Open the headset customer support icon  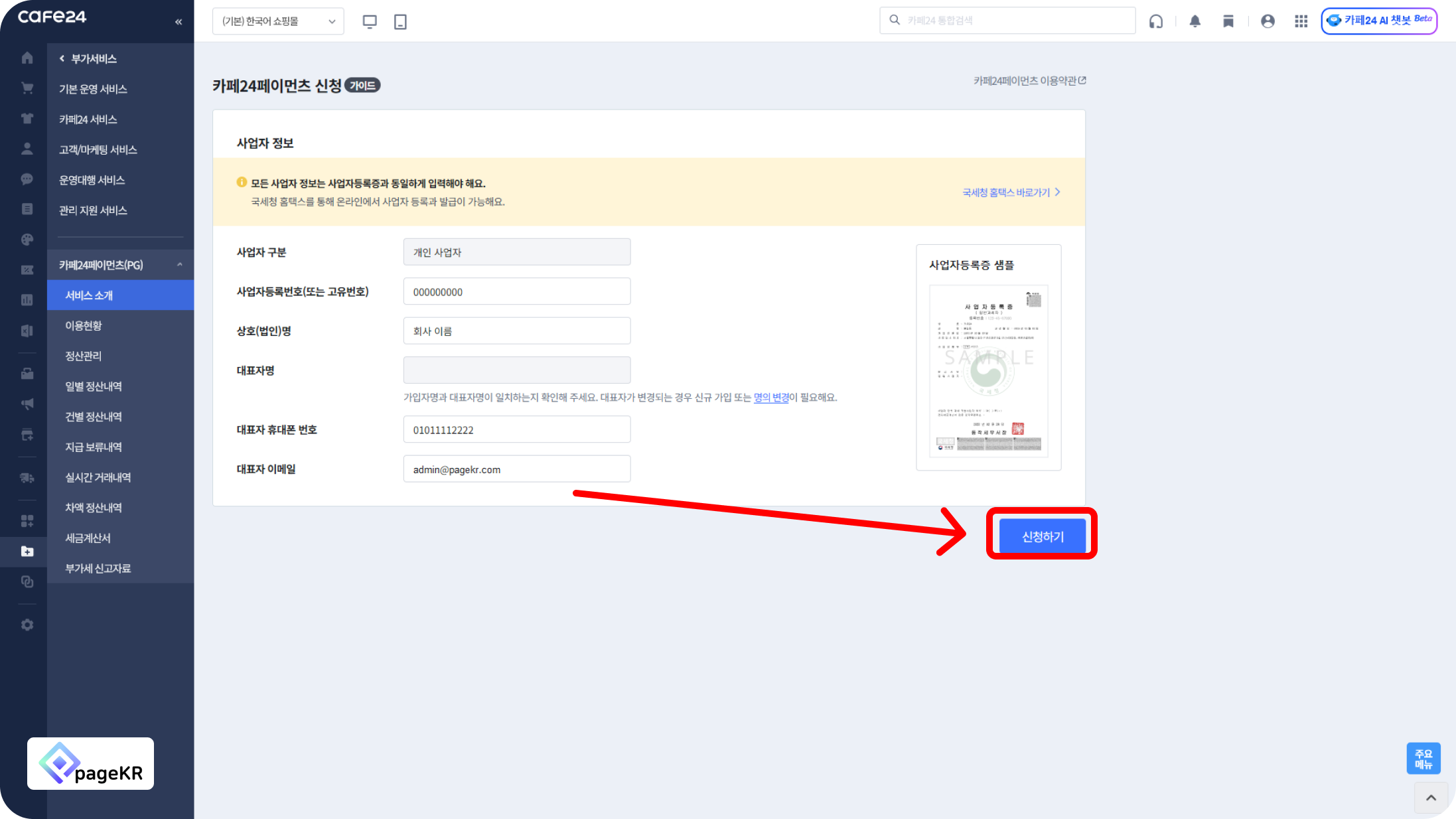pos(1156,21)
